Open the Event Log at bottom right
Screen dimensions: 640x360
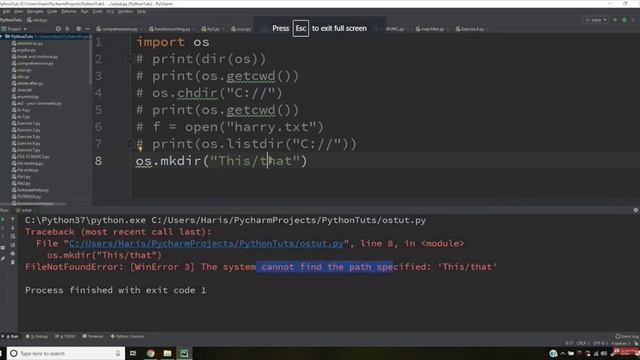click(x=627, y=336)
